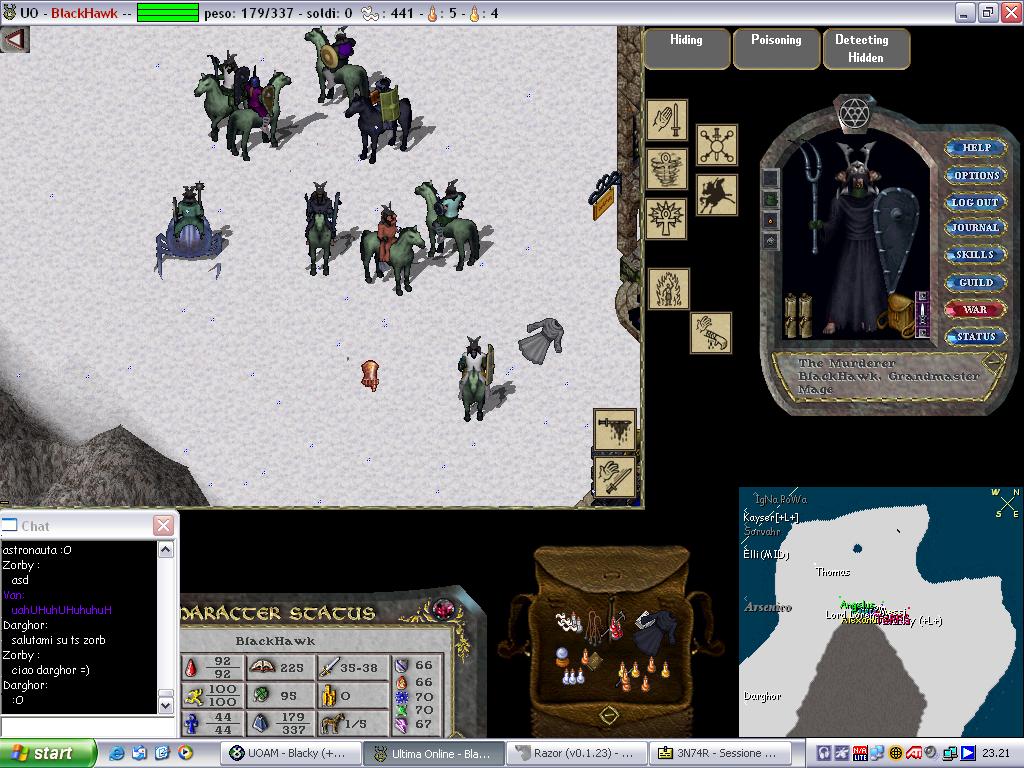
Task: Cast the swirling ankh whirlwind spell icon
Action: pos(667,168)
